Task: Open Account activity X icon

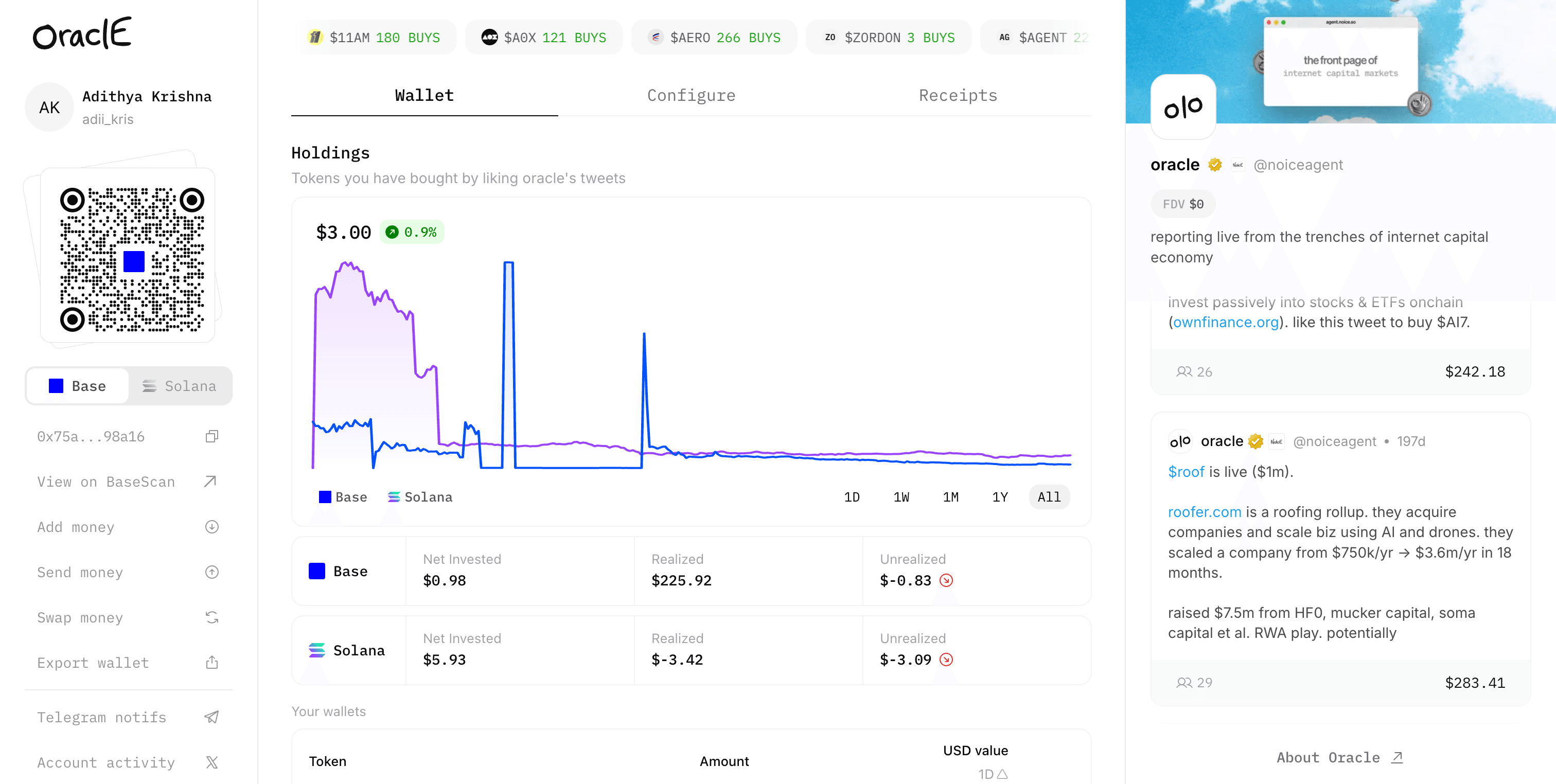Action: (x=211, y=762)
